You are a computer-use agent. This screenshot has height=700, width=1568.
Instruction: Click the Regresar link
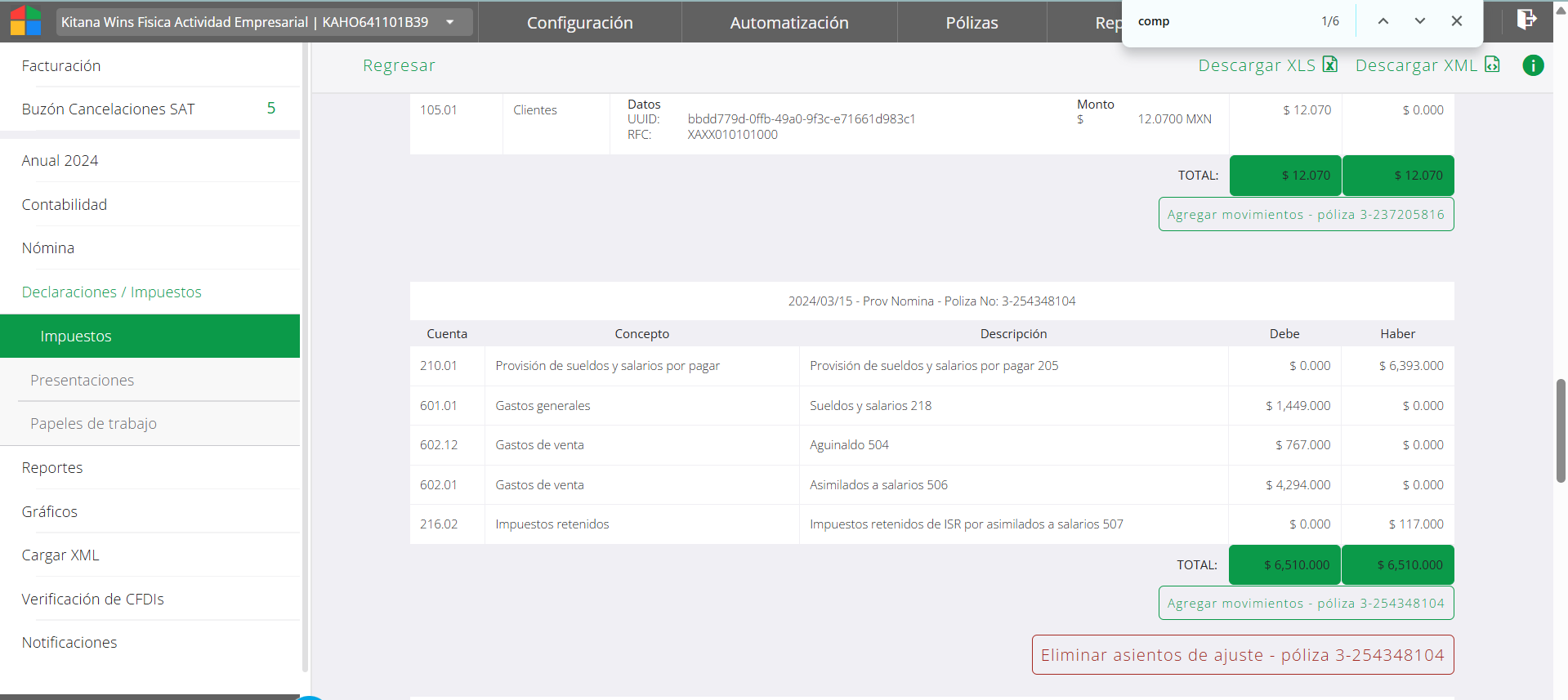pos(399,65)
